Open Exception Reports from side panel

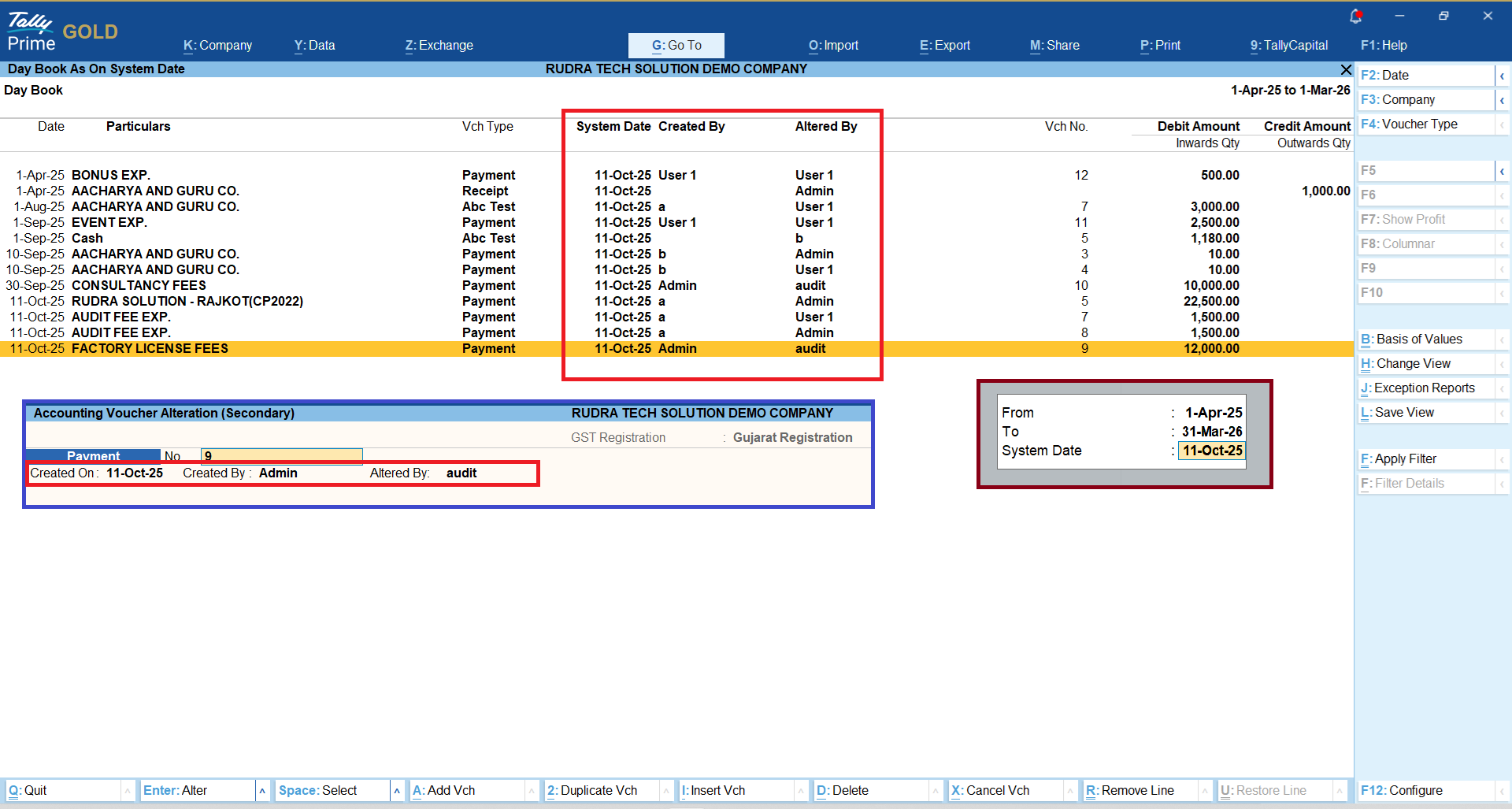coord(1425,388)
